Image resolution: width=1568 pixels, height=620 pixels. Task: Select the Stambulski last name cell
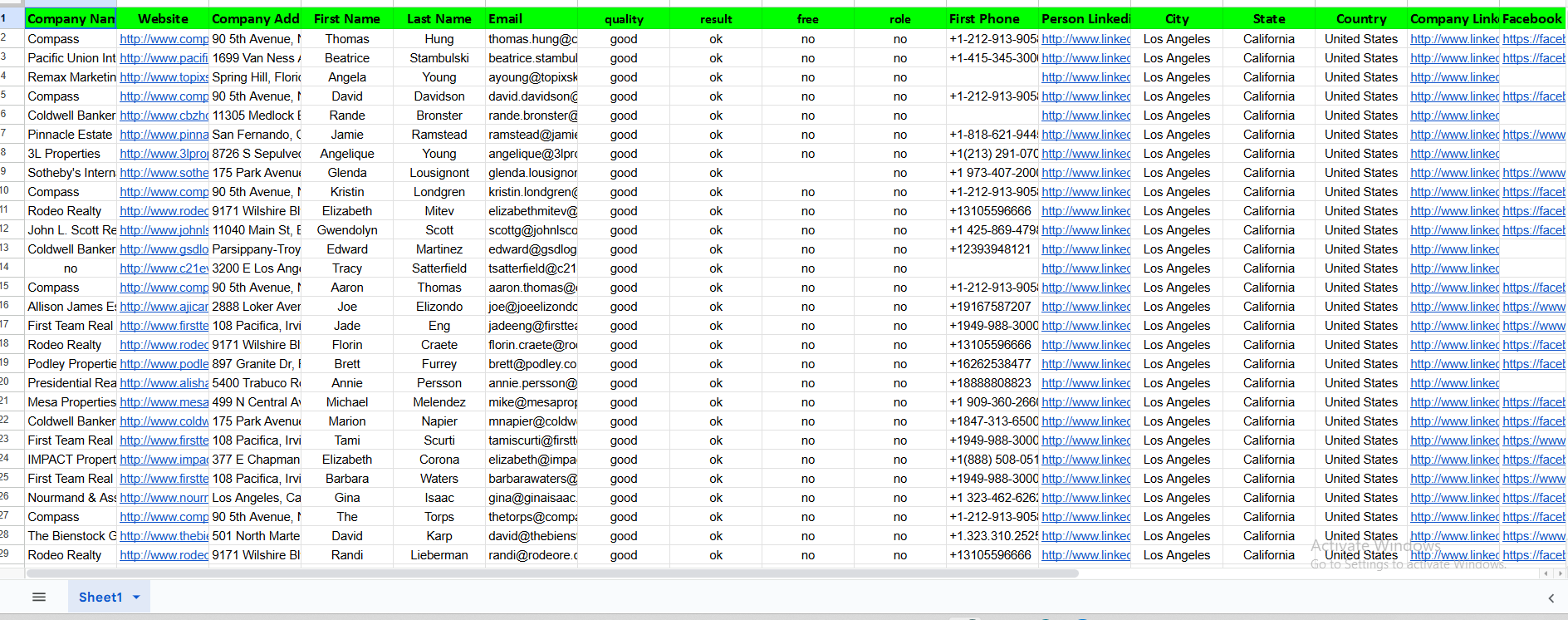pyautogui.click(x=439, y=58)
